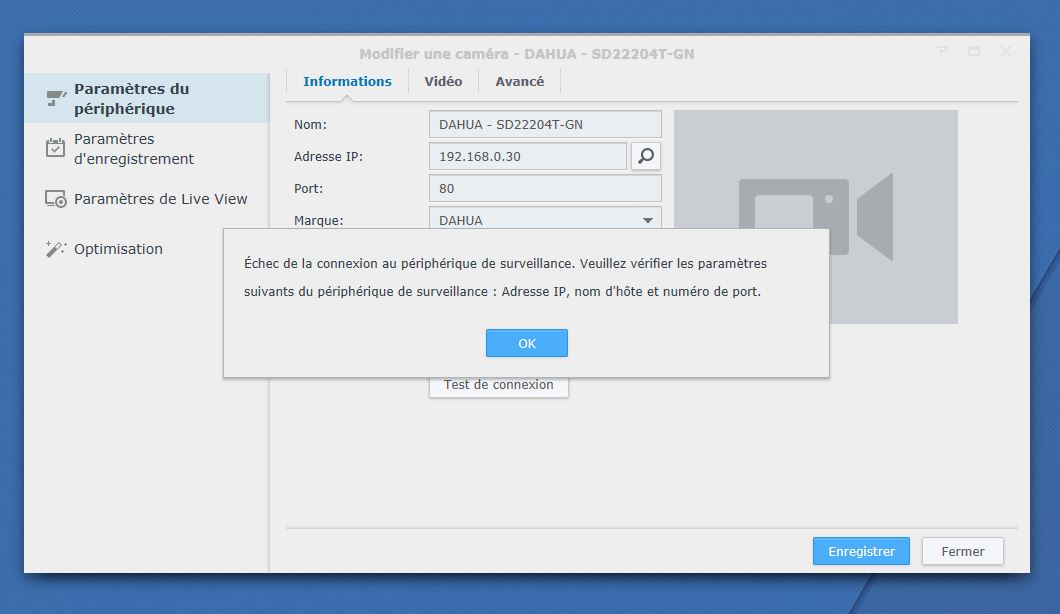Open Paramètres d'enregistrement section
Screen dimensions: 1060x614
(x=147, y=149)
